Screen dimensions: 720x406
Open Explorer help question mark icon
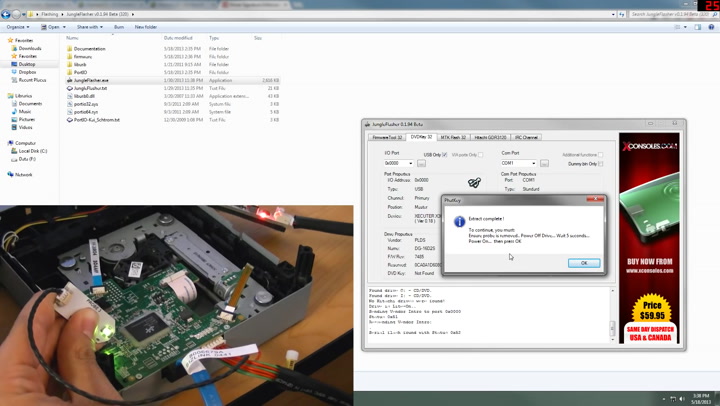tap(711, 27)
